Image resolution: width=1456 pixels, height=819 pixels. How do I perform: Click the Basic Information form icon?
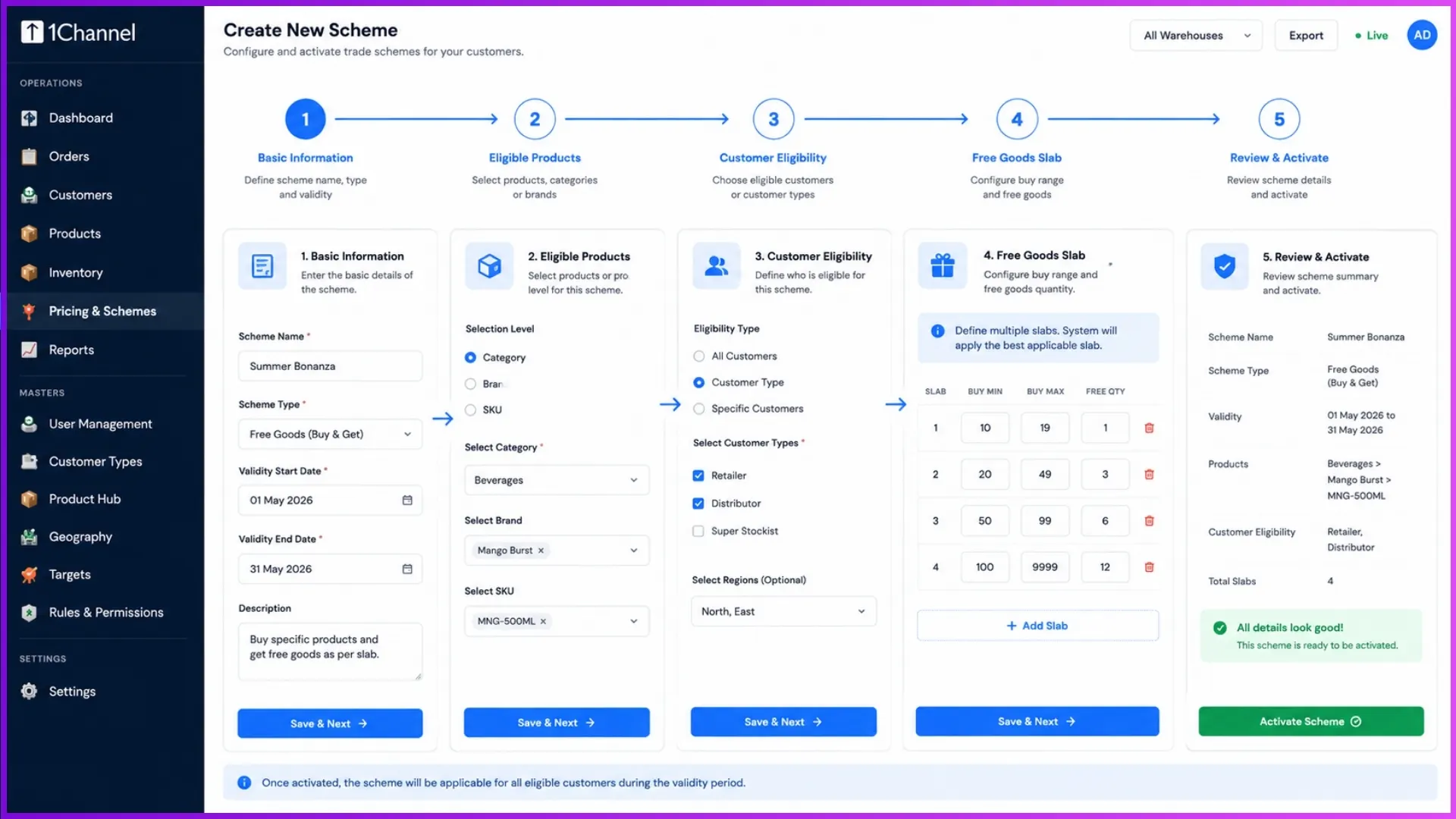[x=262, y=266]
